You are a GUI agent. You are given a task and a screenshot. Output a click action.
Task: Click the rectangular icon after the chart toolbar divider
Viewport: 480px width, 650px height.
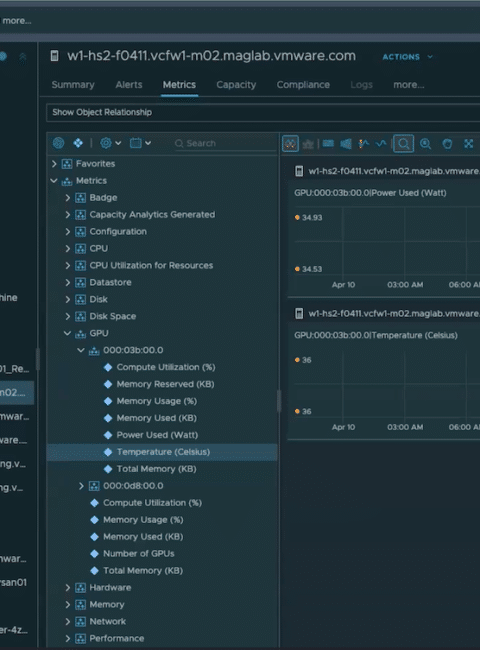pyautogui.click(x=328, y=143)
